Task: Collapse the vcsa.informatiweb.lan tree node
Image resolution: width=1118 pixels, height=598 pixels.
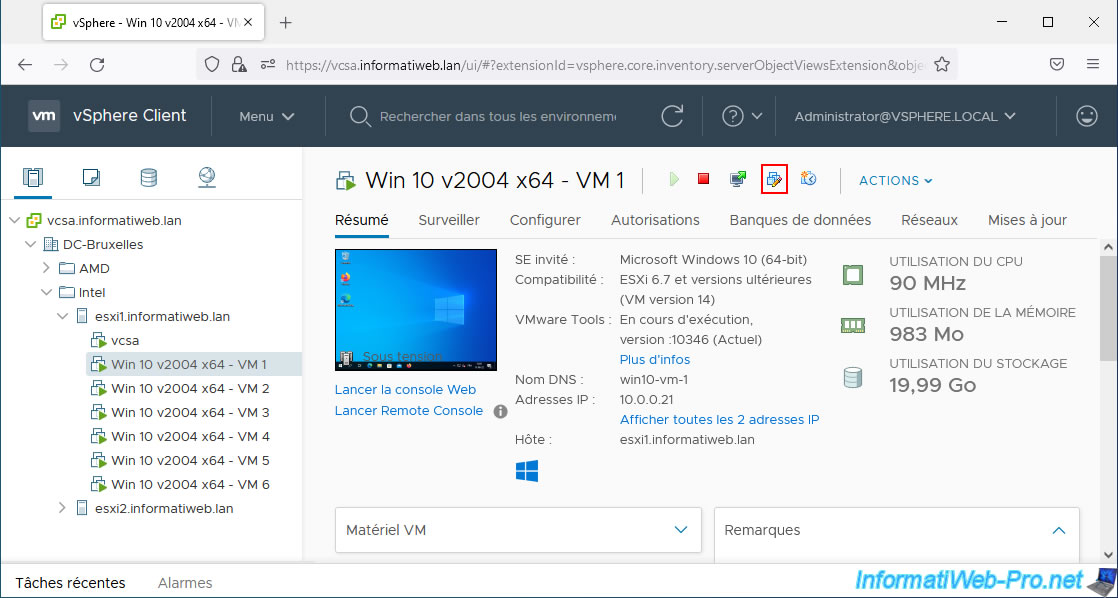Action: (x=15, y=221)
